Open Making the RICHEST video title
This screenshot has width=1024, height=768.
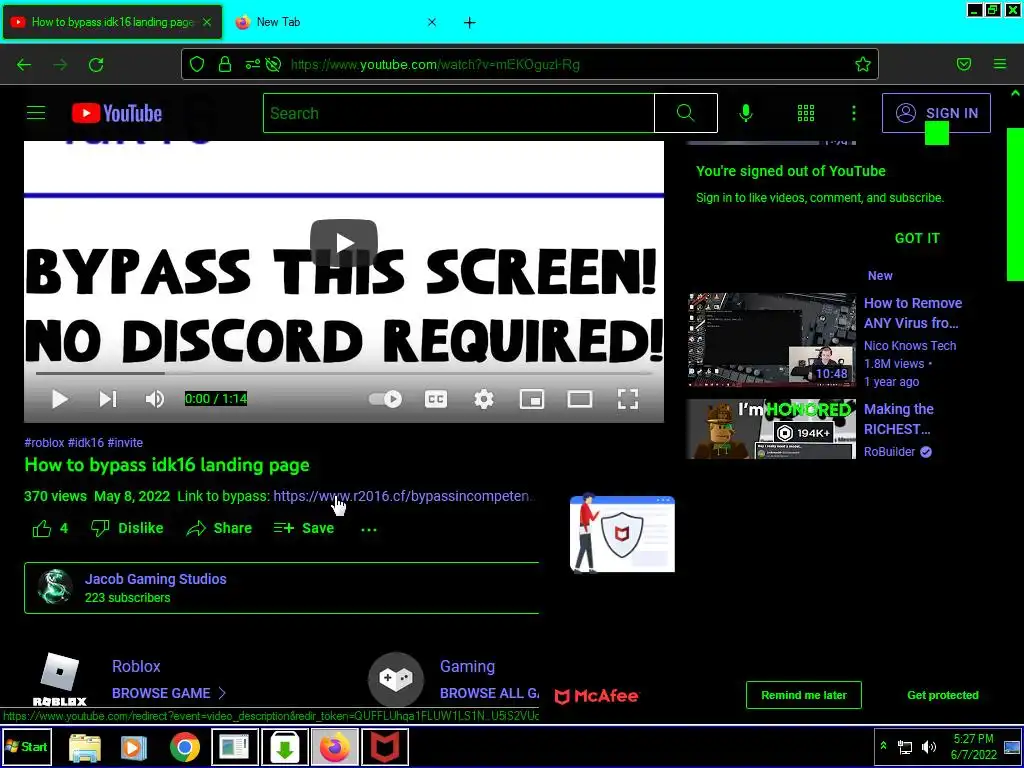(899, 419)
